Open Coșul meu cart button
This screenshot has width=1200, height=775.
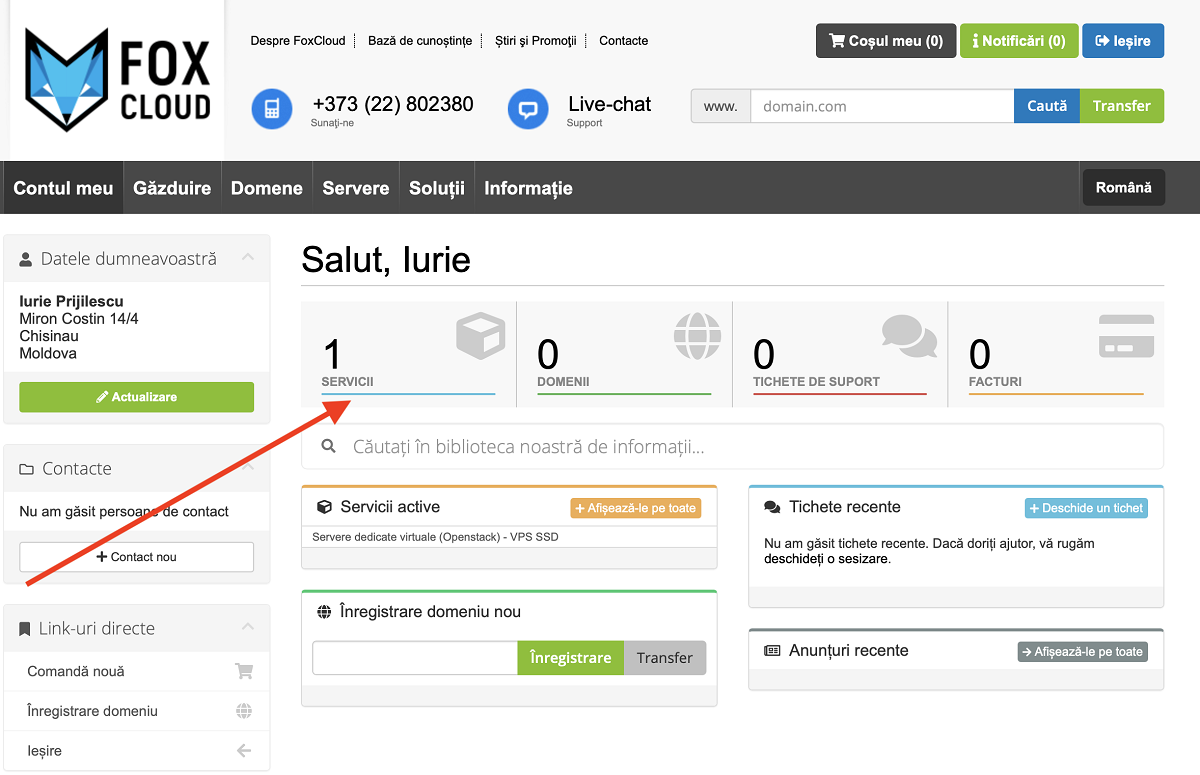tap(886, 41)
